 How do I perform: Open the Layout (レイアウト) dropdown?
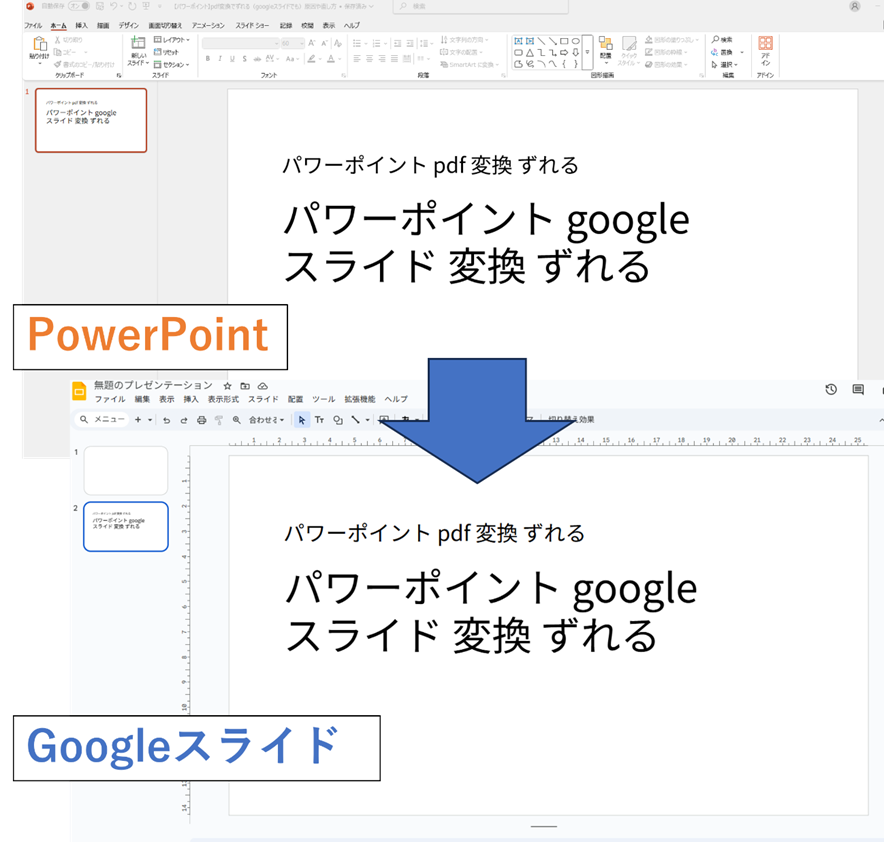coord(172,39)
